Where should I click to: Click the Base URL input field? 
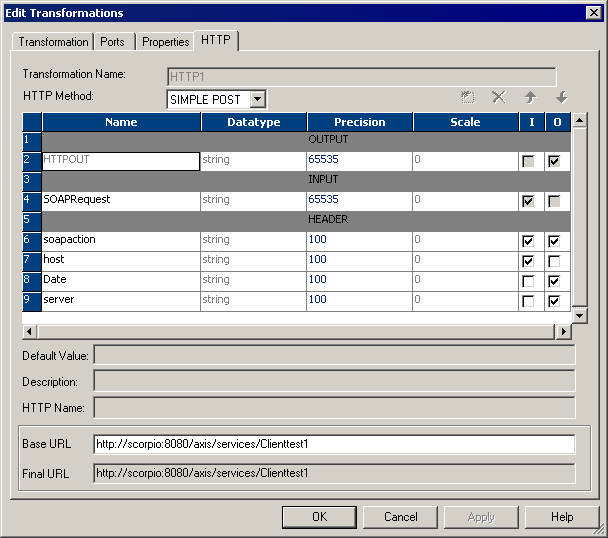click(334, 444)
